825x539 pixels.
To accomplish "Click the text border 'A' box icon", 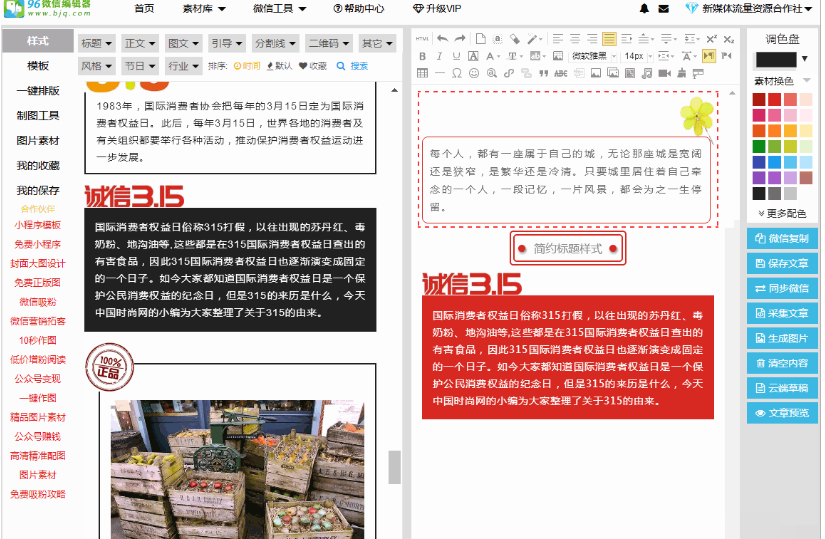I will coord(474,56).
